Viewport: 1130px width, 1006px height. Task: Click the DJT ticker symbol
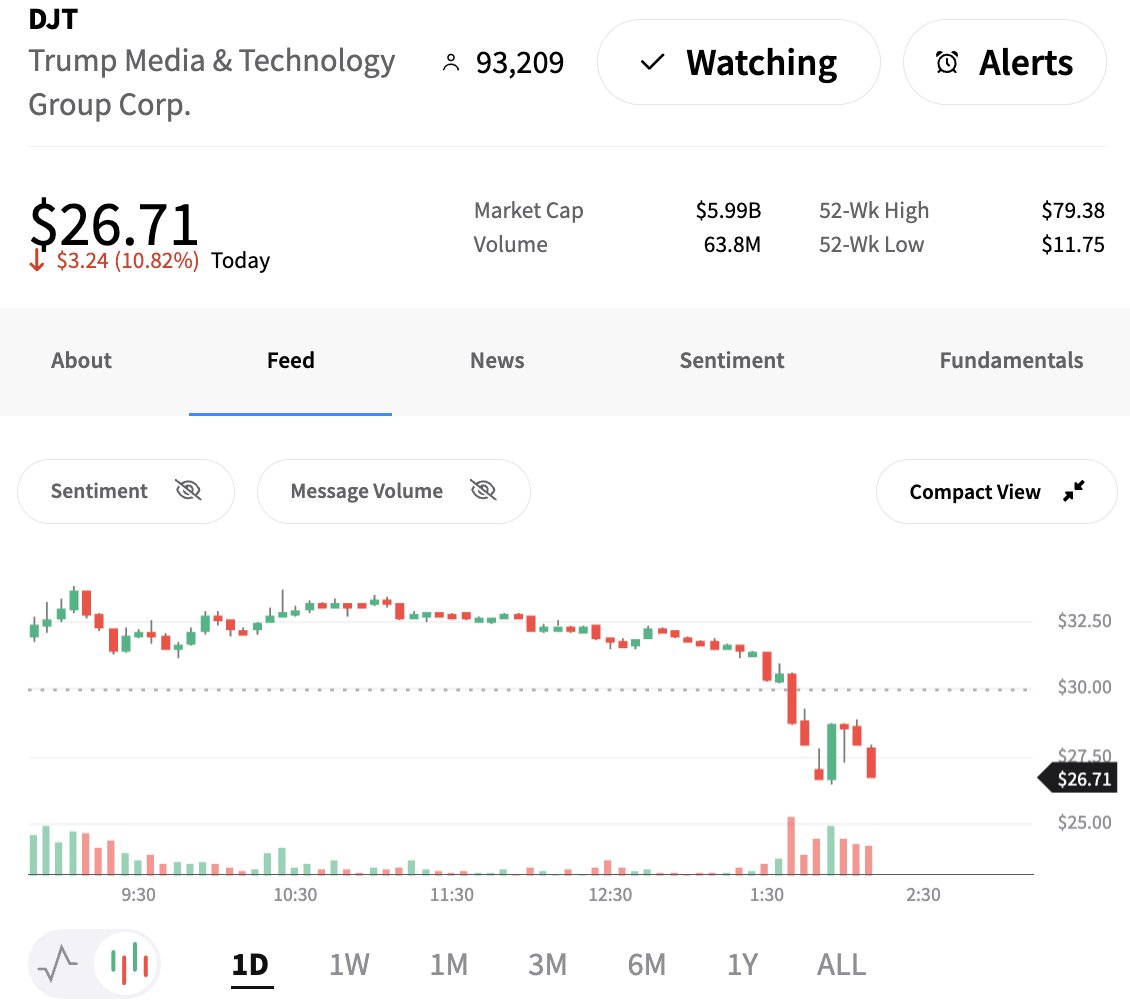click(53, 19)
